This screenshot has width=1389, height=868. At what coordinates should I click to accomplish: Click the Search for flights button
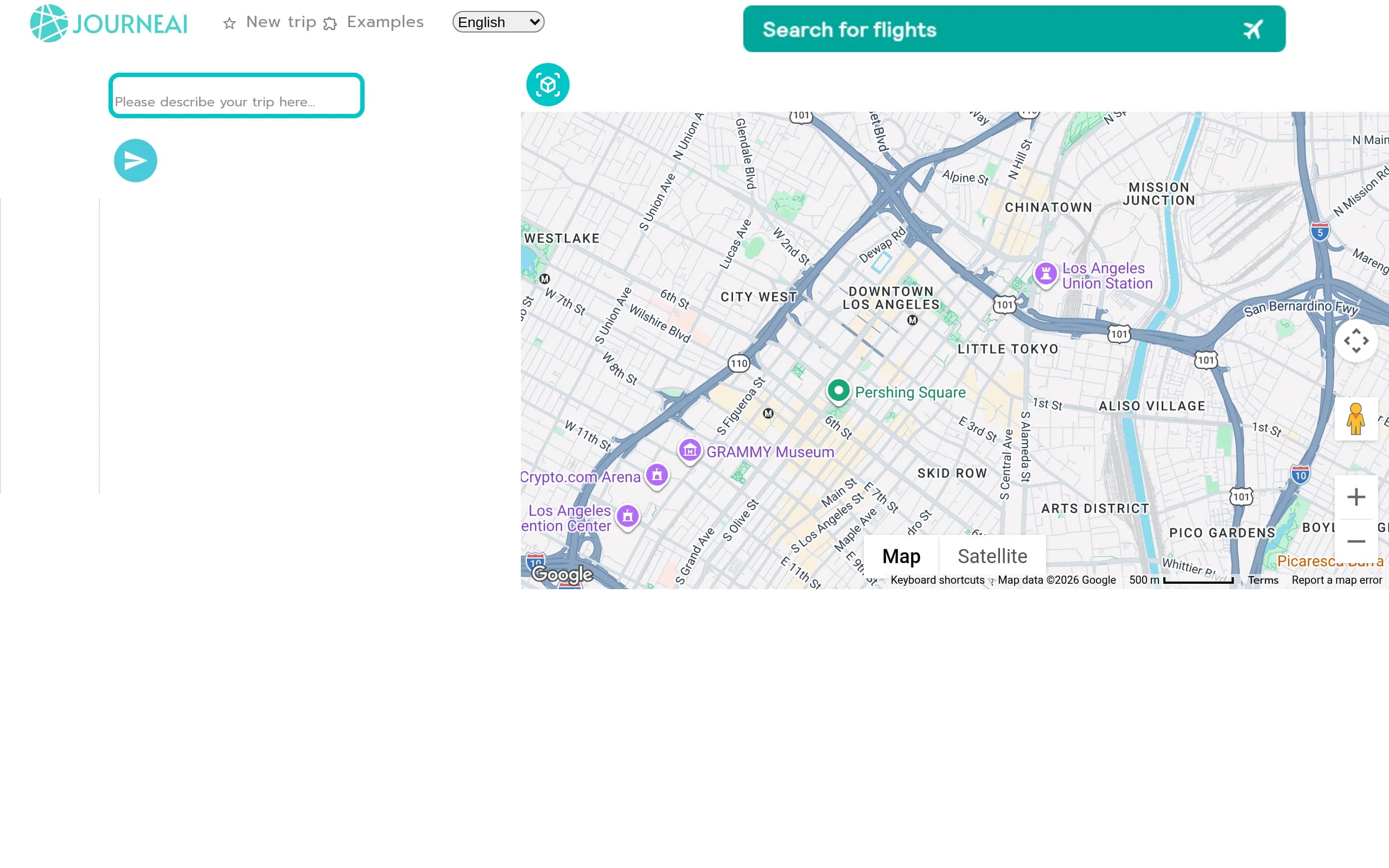pyautogui.click(x=1014, y=29)
